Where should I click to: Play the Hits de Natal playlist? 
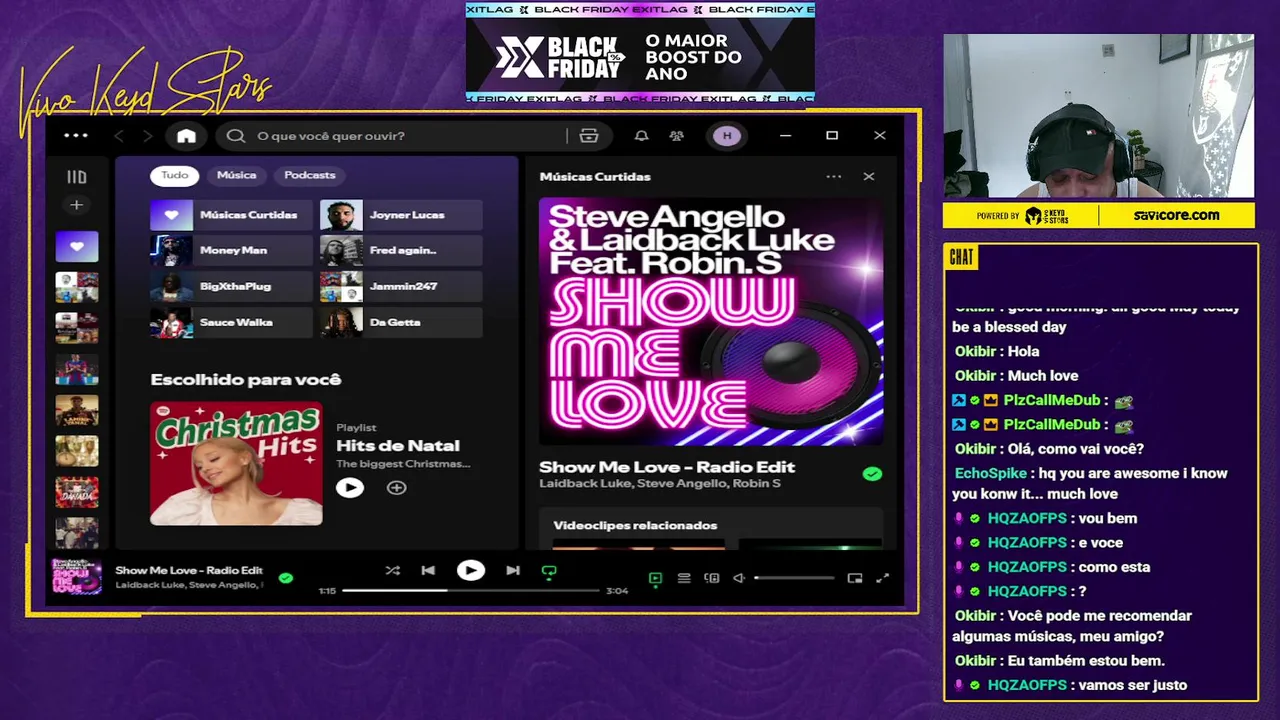click(x=349, y=488)
